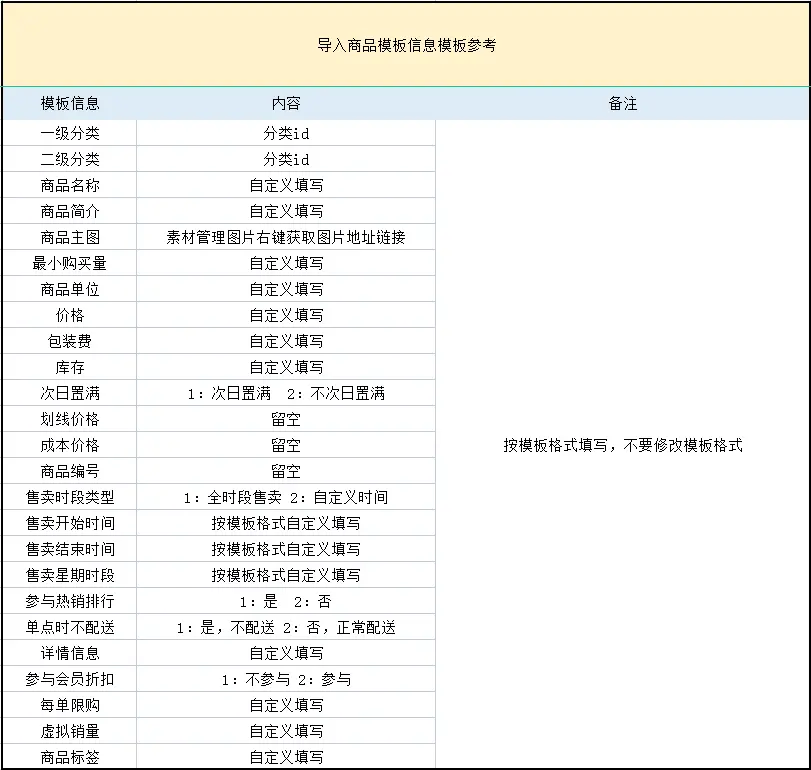Select the 价格 label cell
The height and width of the screenshot is (770, 811).
70,315
